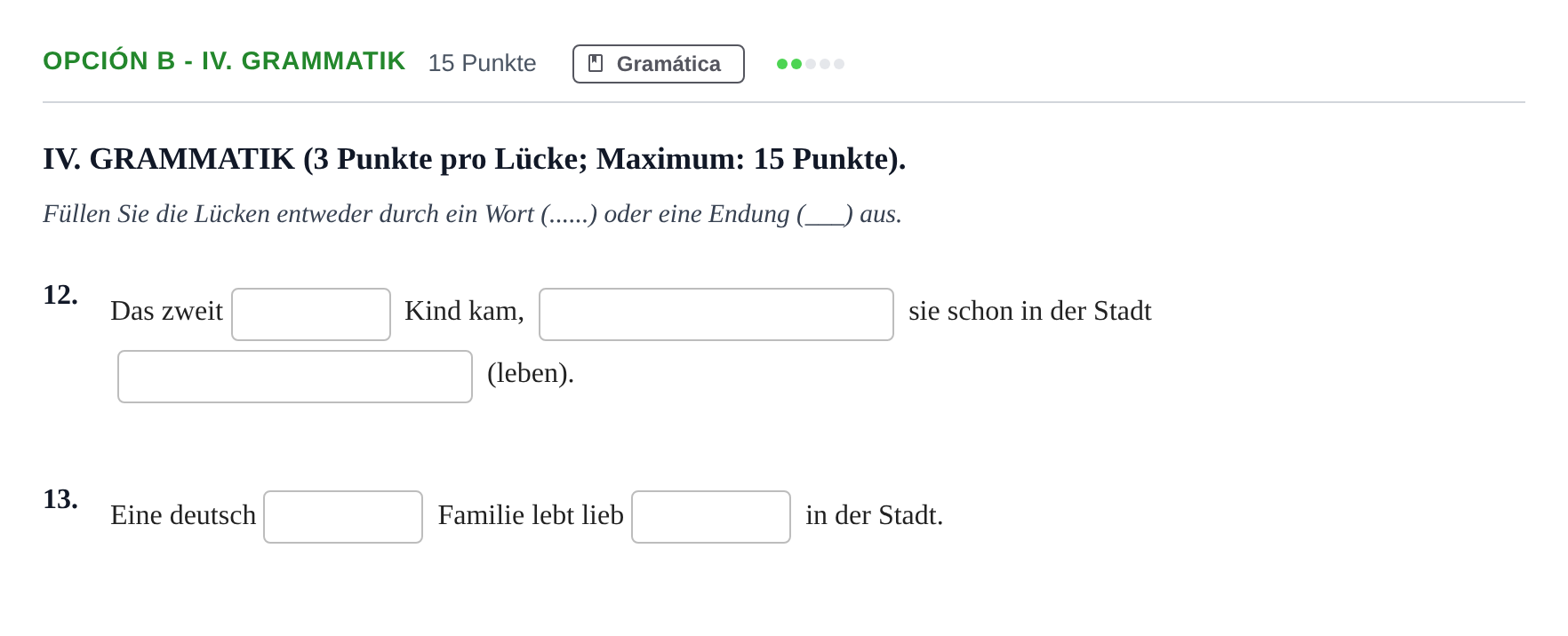This screenshot has height=636, width=1568.
Task: Select the fourth gray difficulty dot
Action: pyautogui.click(x=825, y=64)
